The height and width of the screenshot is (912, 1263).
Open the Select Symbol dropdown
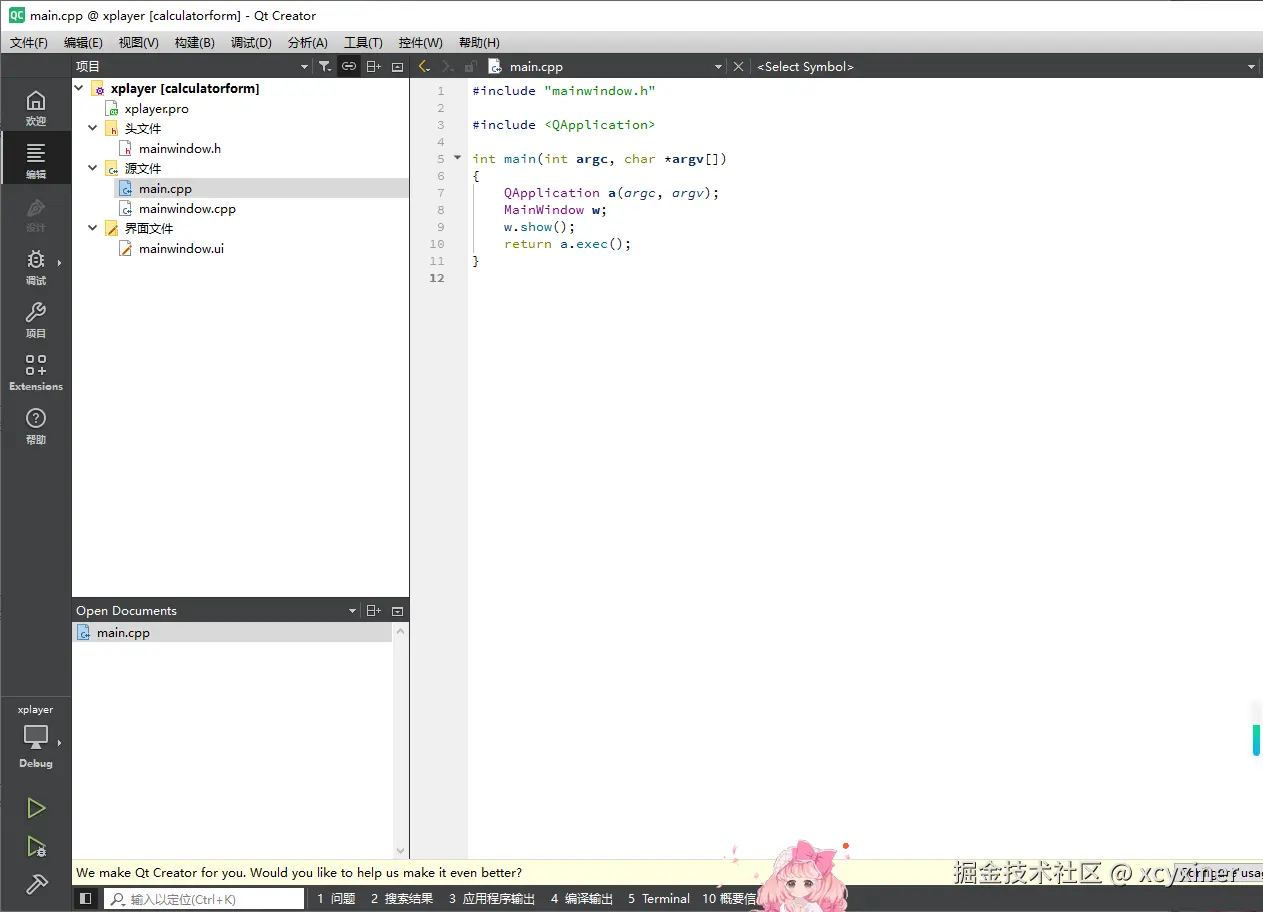1006,66
